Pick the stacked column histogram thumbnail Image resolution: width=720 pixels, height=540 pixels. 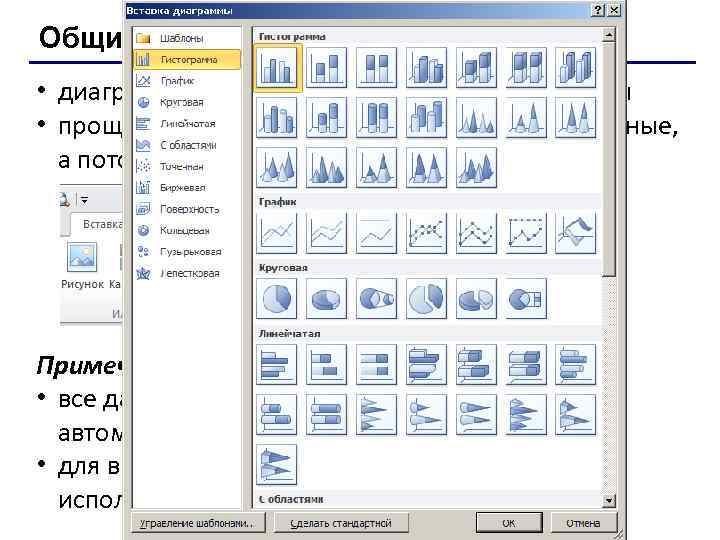pyautogui.click(x=326, y=68)
